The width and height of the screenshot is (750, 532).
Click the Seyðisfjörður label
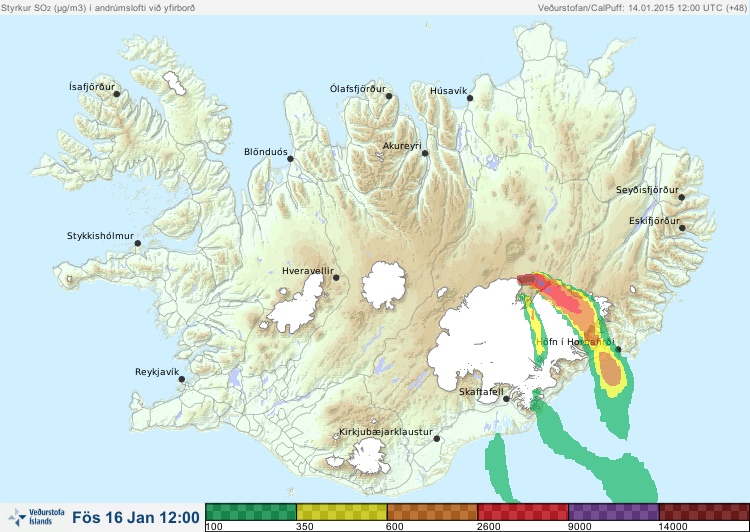point(647,190)
